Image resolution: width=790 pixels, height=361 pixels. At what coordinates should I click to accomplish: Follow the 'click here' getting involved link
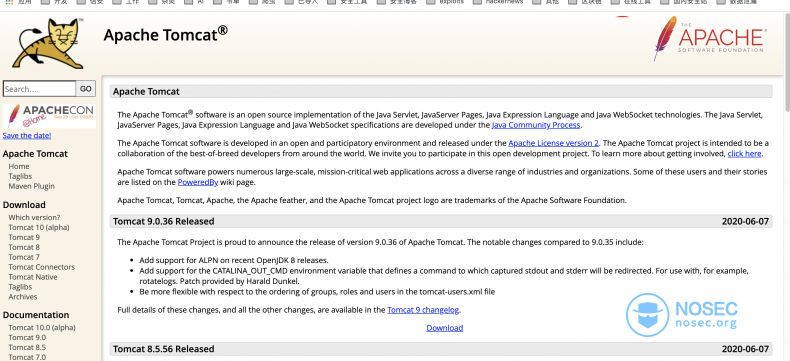(x=745, y=154)
